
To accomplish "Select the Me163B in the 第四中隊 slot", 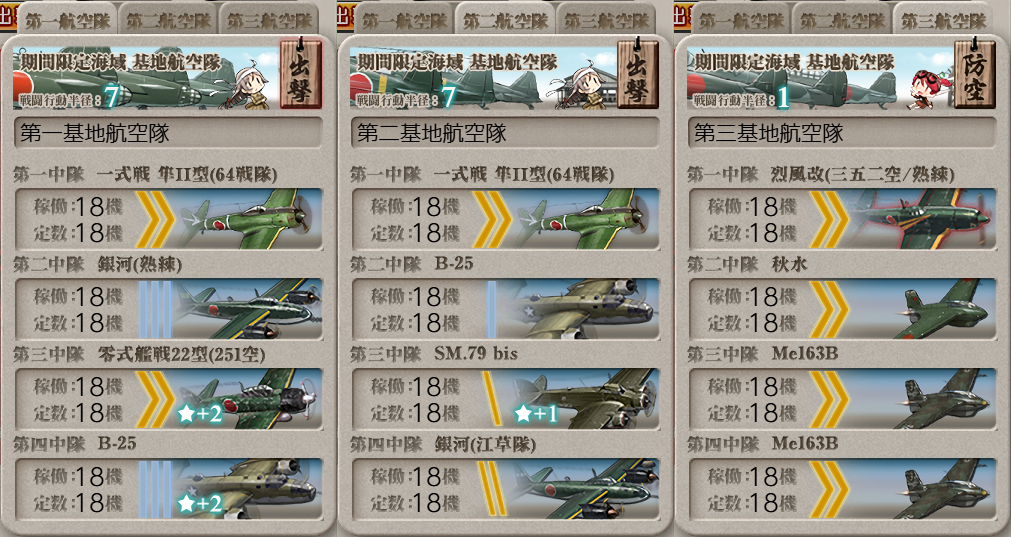I will (843, 489).
